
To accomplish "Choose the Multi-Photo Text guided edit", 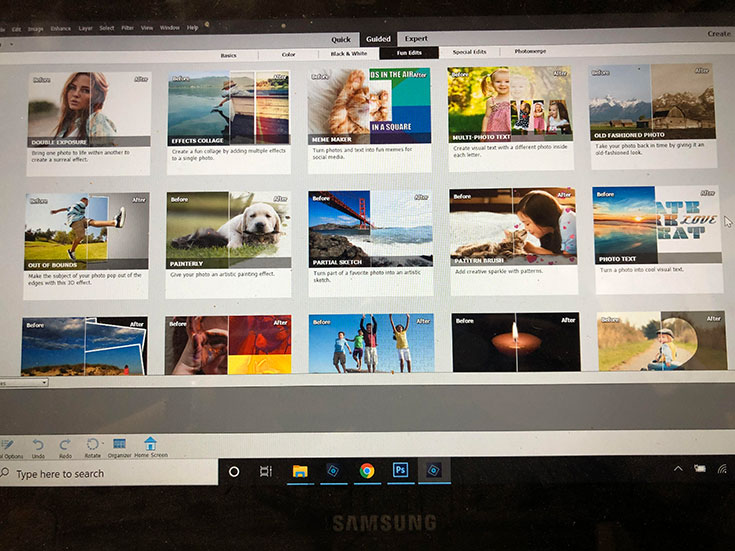I will coord(510,118).
